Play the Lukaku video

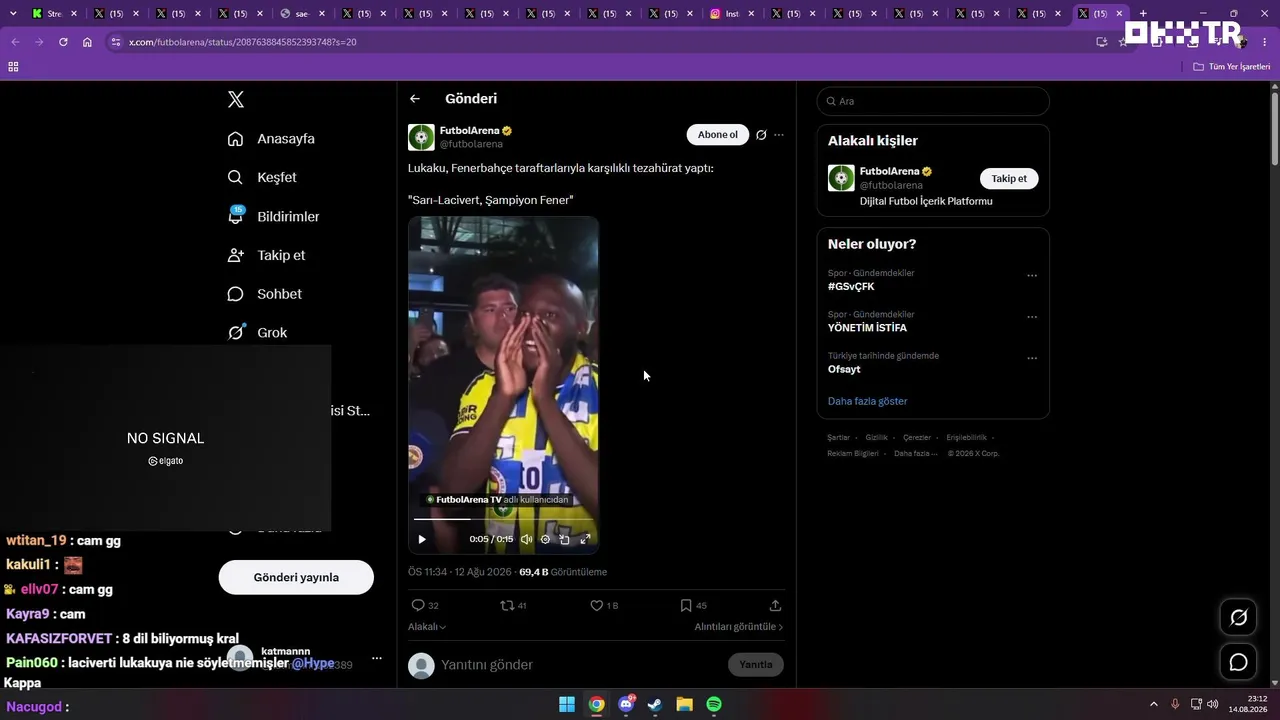[x=422, y=539]
